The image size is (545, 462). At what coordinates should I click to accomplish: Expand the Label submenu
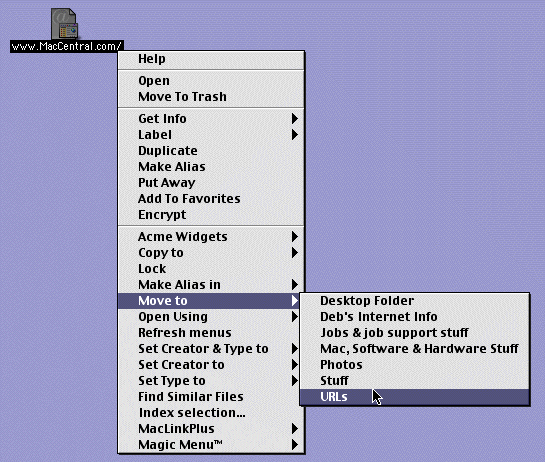211,135
